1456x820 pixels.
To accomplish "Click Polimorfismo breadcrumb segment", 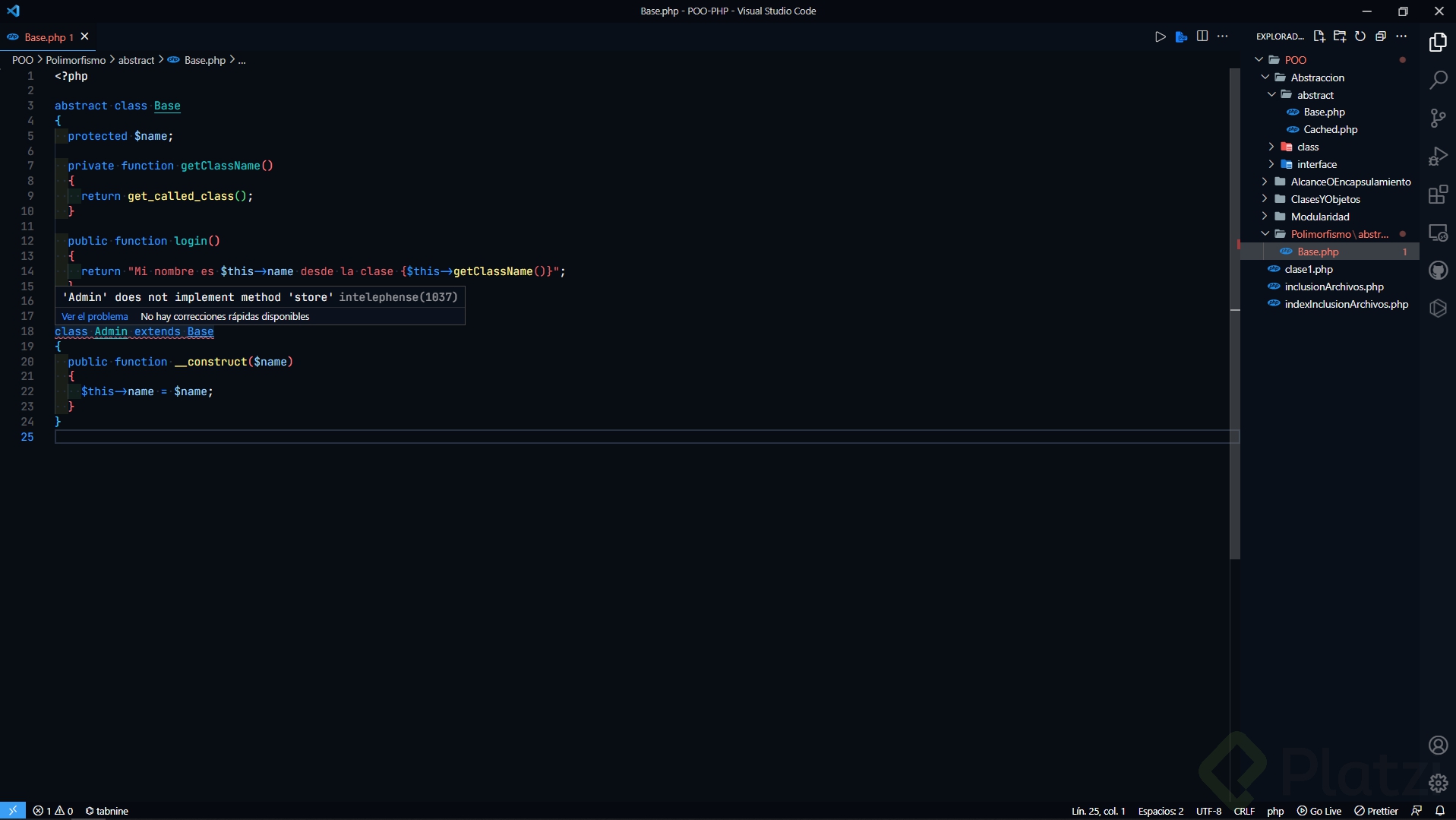I will pyautogui.click(x=76, y=60).
